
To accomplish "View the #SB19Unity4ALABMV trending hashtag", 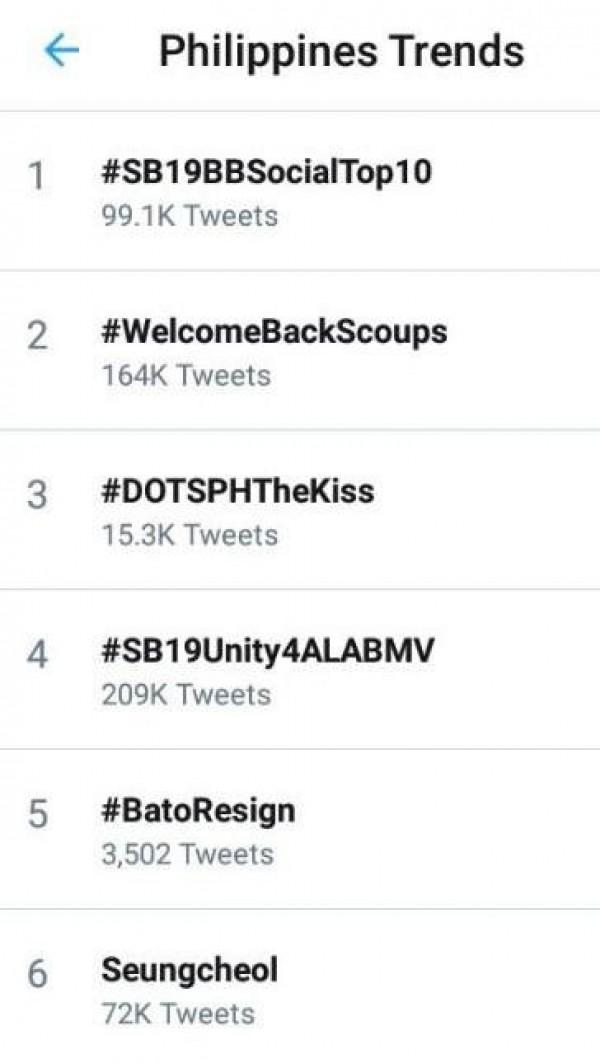I will point(268,651).
